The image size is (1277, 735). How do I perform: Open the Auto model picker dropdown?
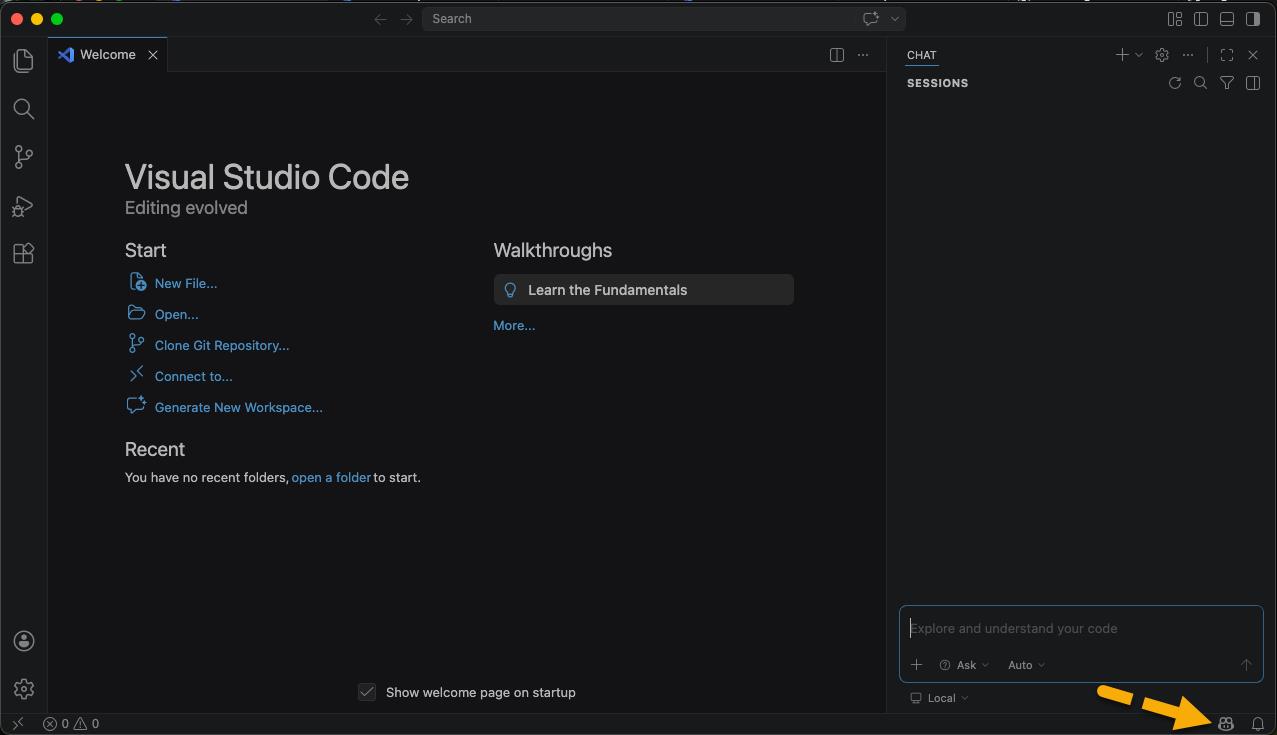point(1026,665)
